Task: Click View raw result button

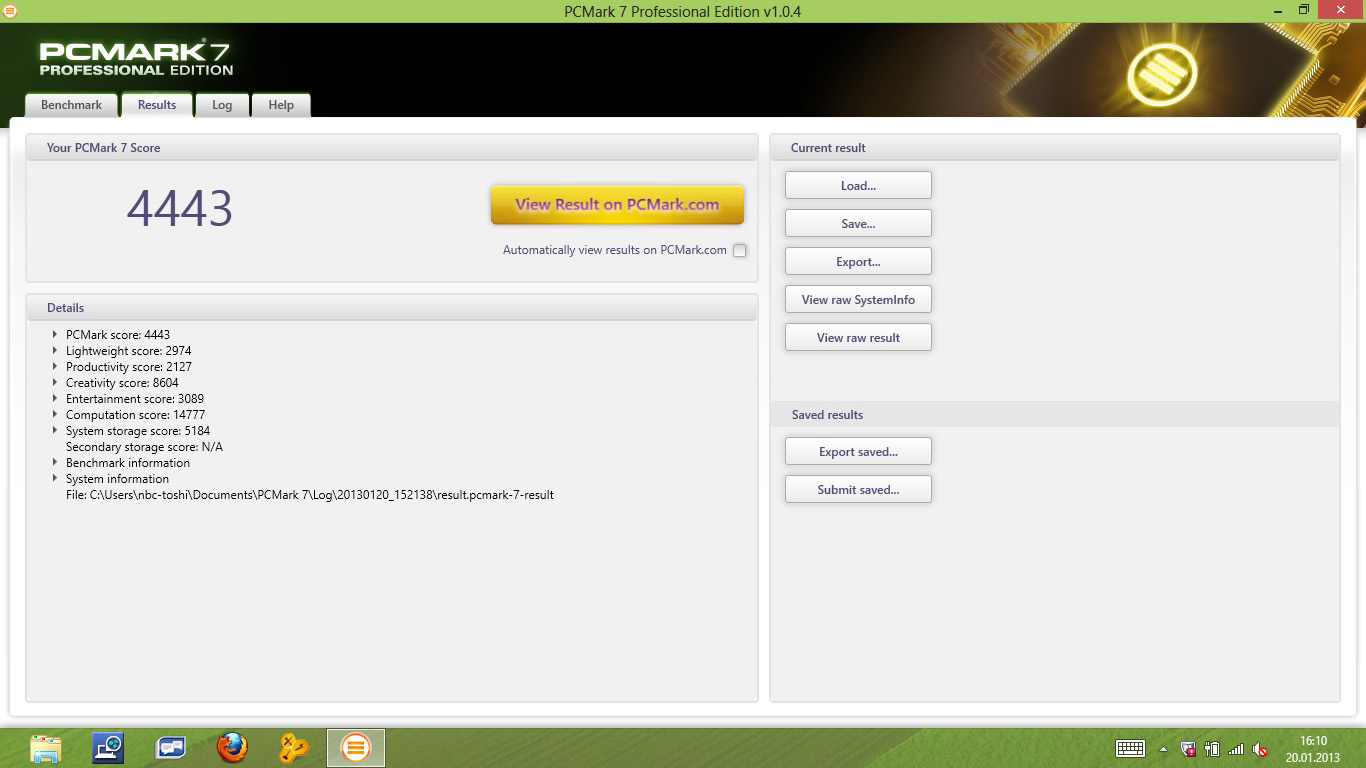Action: click(x=858, y=337)
